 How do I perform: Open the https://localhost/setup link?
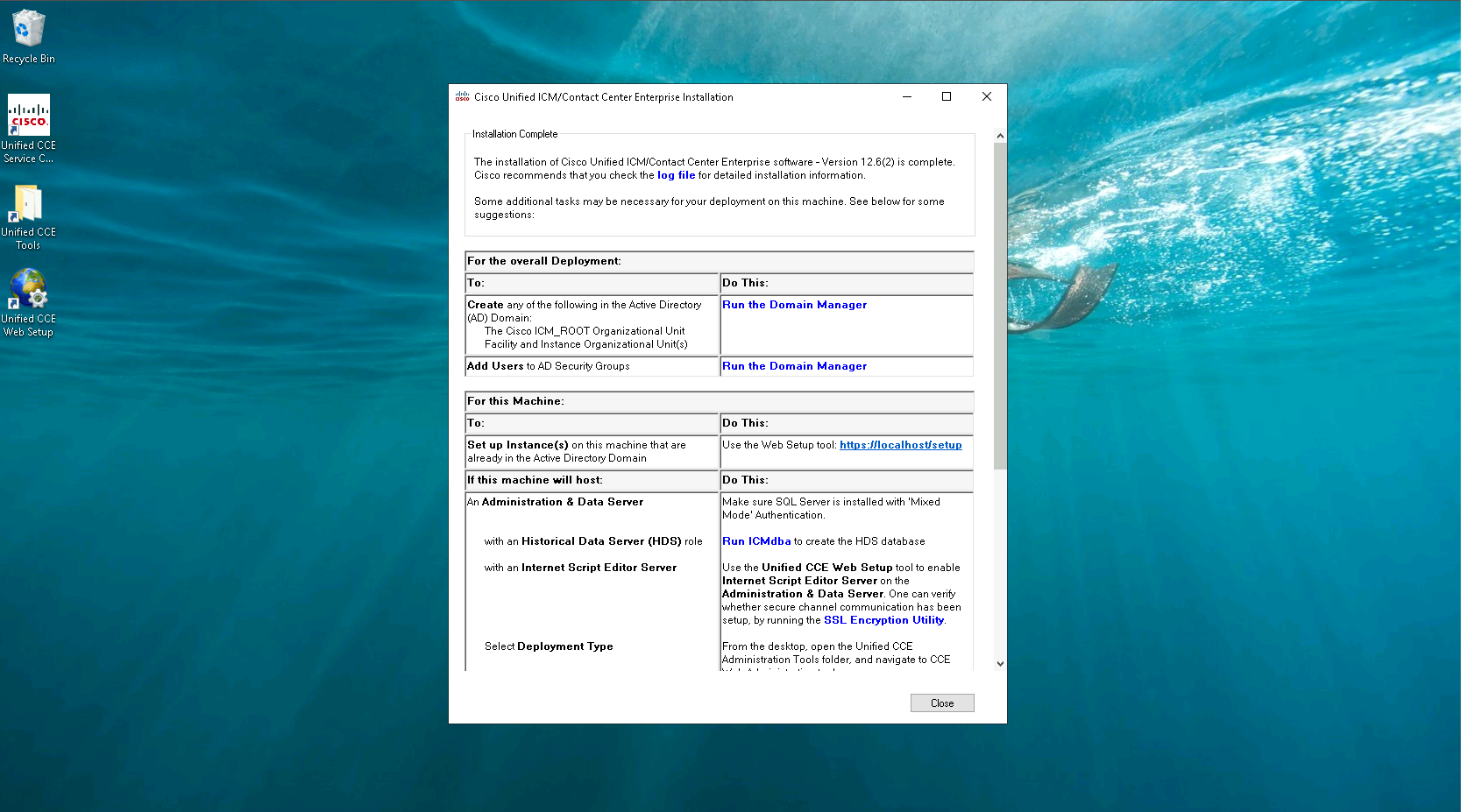coord(900,445)
